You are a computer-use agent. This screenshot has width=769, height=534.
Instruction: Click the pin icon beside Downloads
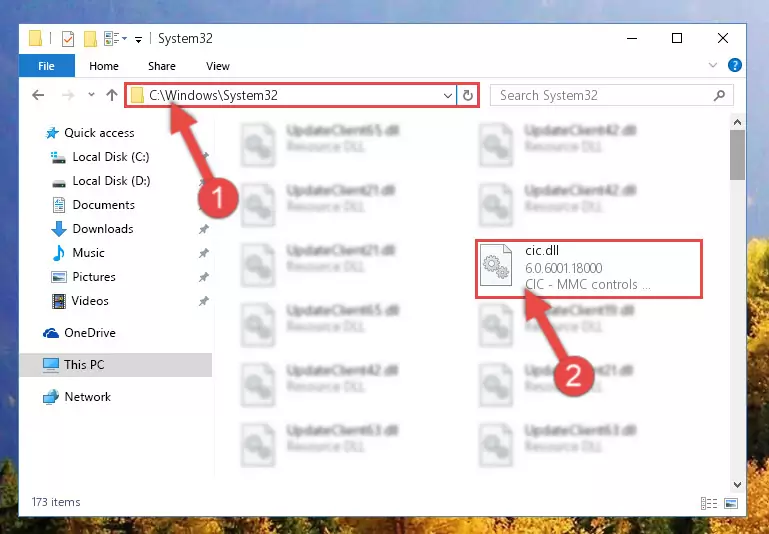pyautogui.click(x=204, y=229)
